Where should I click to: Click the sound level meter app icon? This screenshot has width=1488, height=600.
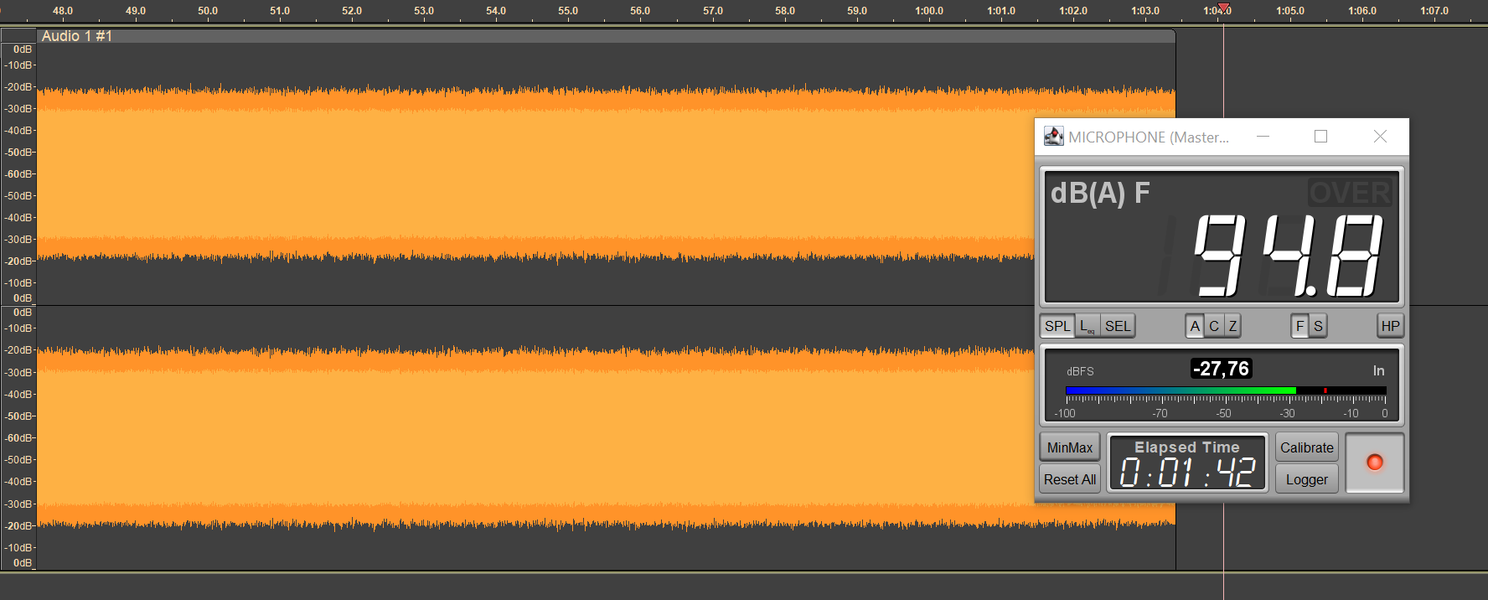coord(1054,136)
